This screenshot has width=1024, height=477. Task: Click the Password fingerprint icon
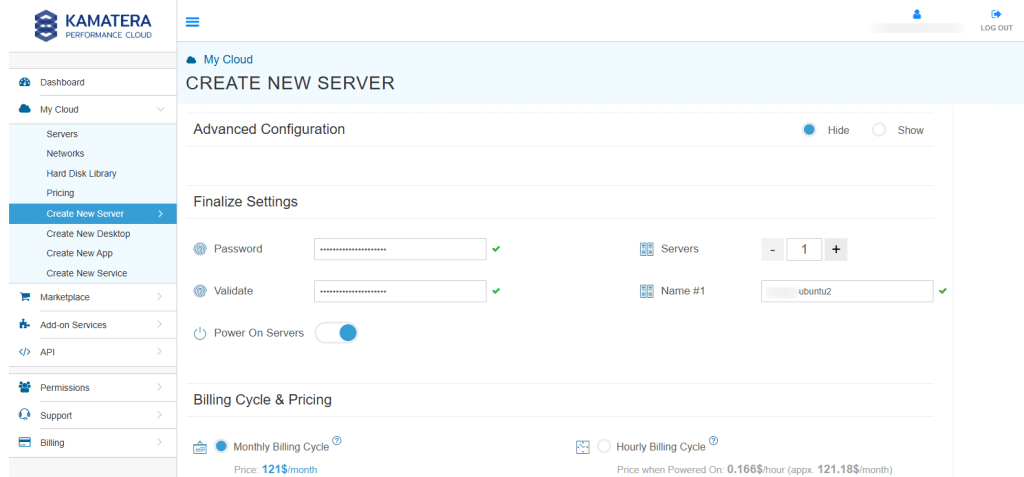200,249
